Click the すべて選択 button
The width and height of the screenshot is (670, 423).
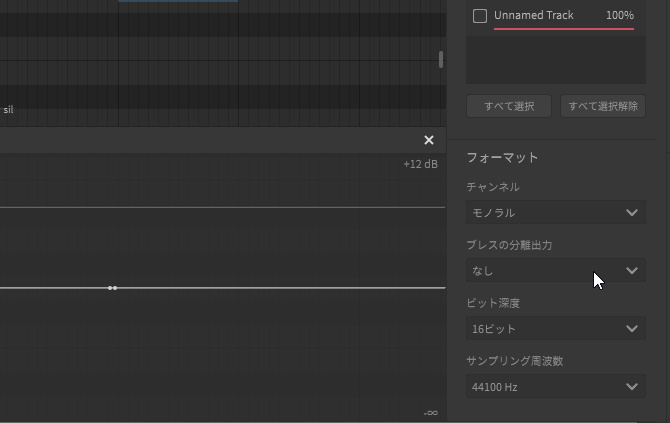click(509, 106)
